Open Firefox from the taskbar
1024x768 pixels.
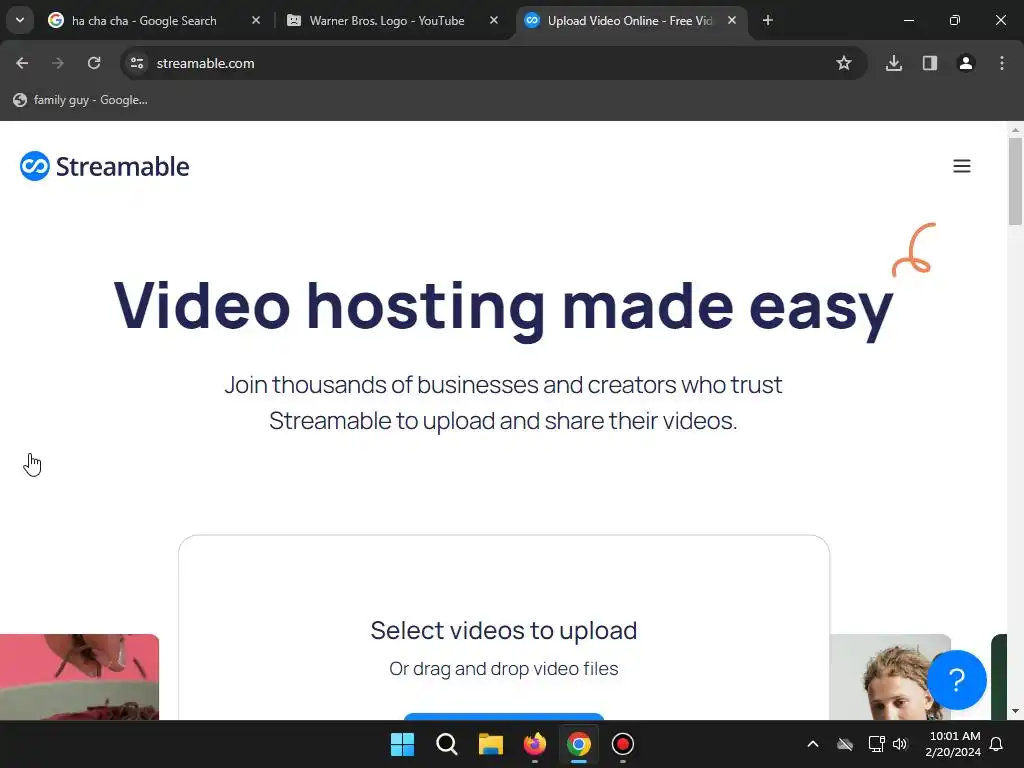[x=535, y=744]
